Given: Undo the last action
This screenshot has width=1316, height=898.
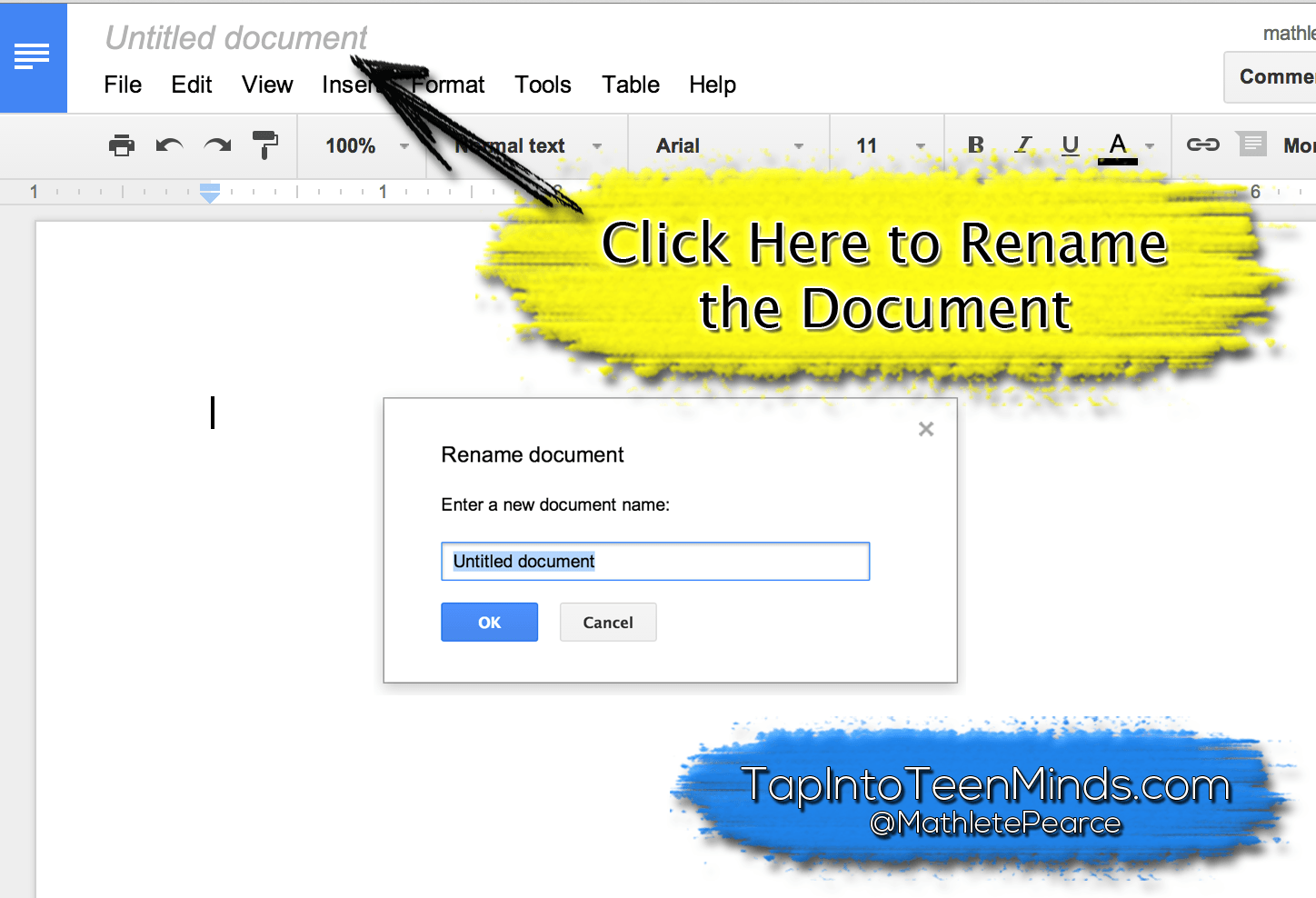Looking at the screenshot, I should [x=169, y=145].
